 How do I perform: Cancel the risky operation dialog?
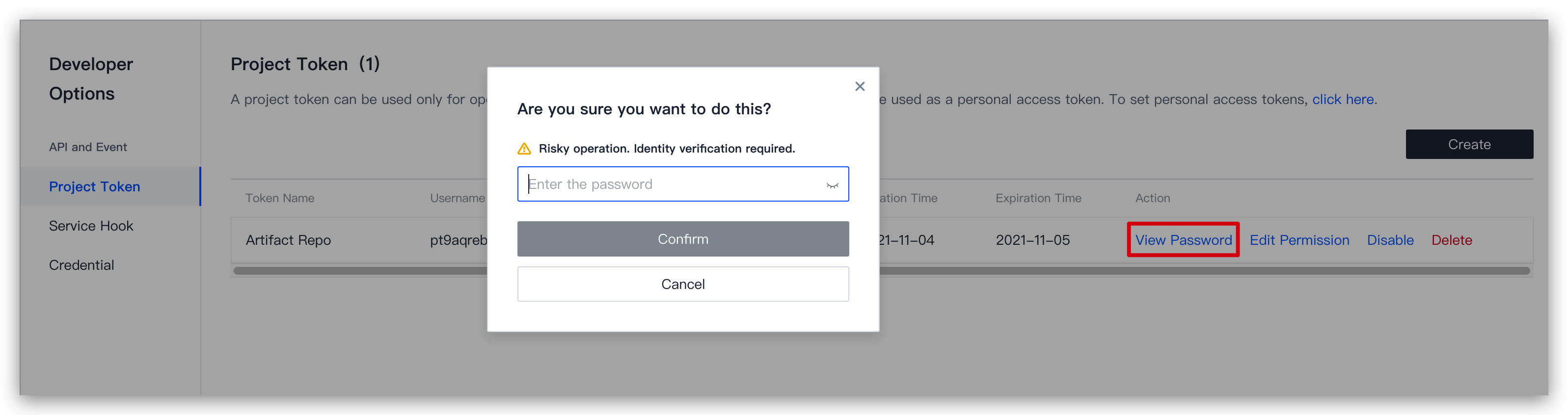click(x=683, y=284)
